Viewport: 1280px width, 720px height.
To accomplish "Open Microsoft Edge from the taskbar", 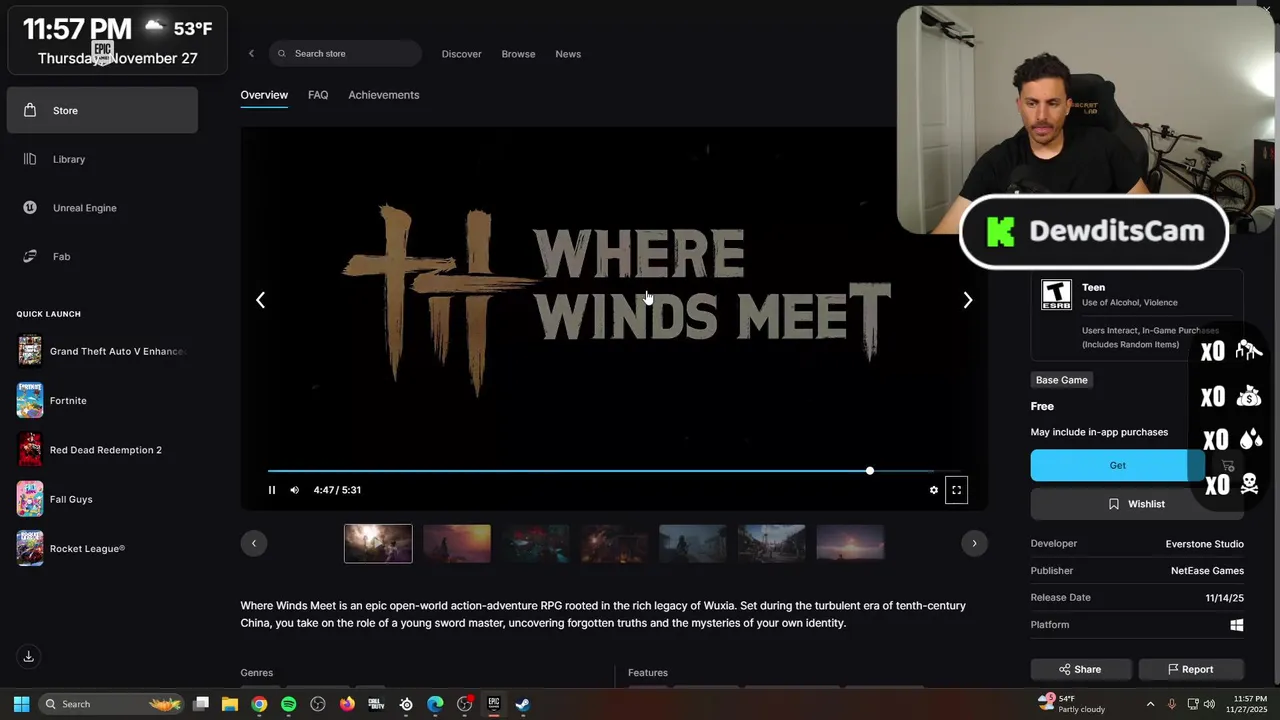I will coord(435,704).
